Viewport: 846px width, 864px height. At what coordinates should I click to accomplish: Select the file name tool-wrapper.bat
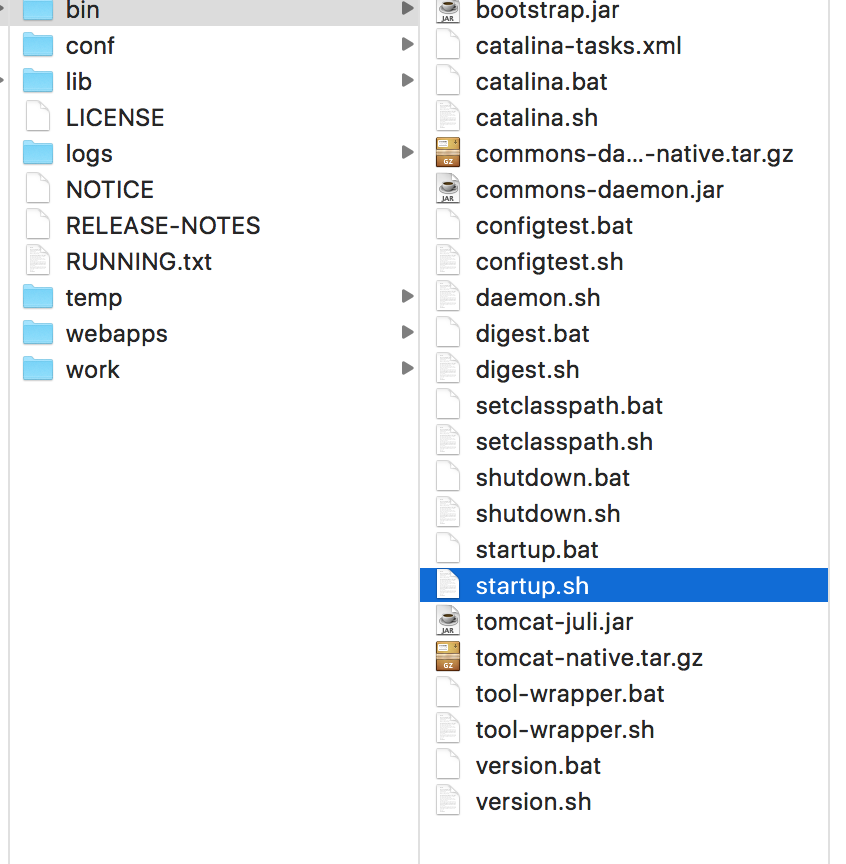pyautogui.click(x=570, y=694)
